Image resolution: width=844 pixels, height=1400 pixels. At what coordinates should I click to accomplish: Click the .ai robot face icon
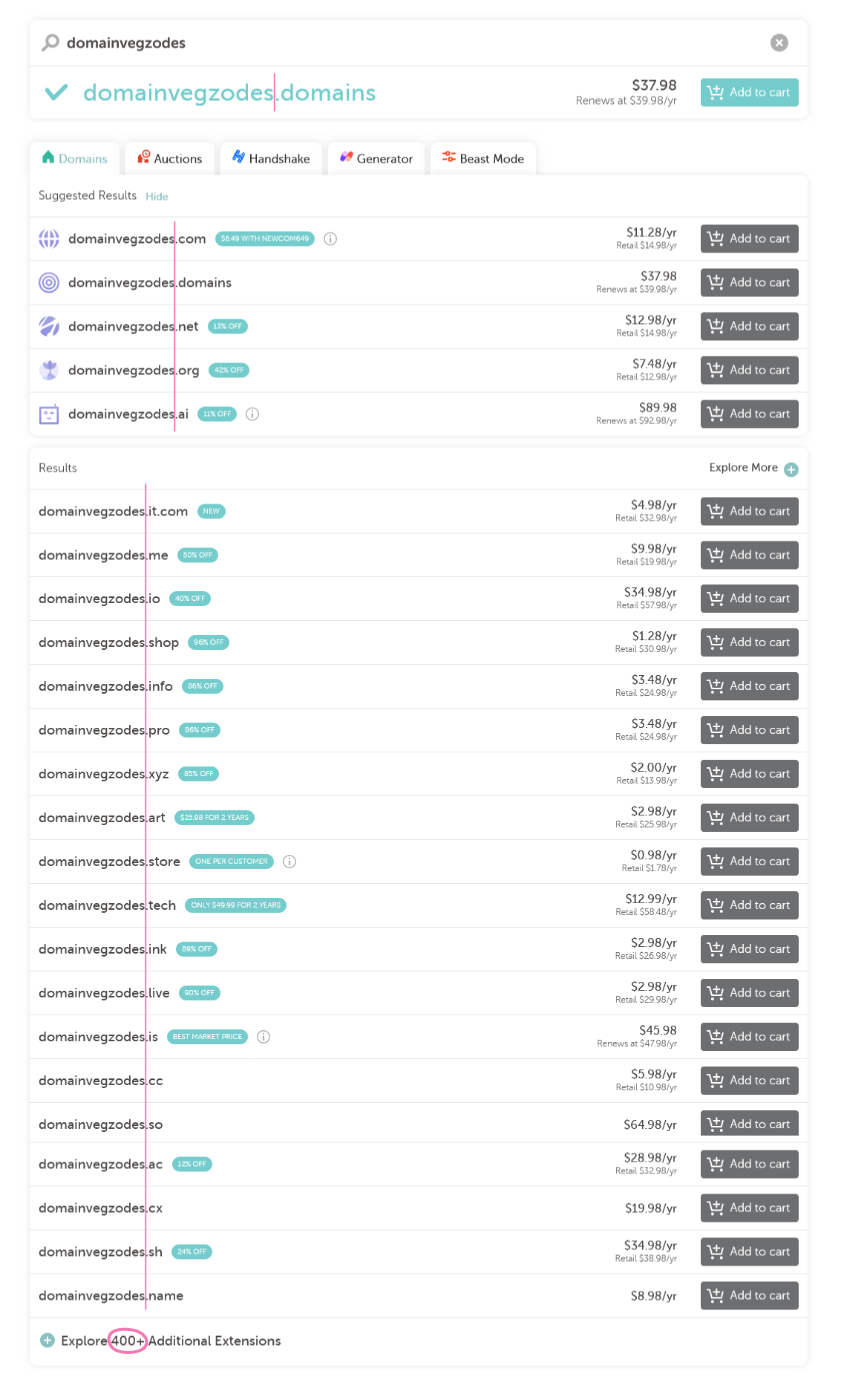point(49,414)
